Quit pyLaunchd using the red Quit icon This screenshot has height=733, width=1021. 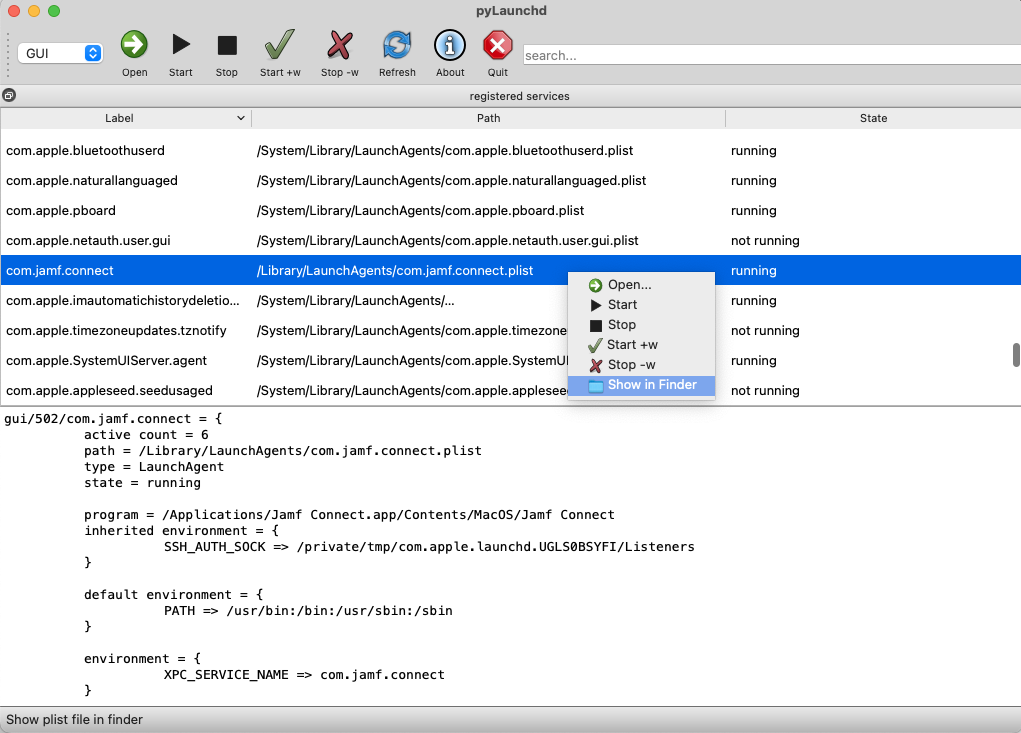pos(497,46)
